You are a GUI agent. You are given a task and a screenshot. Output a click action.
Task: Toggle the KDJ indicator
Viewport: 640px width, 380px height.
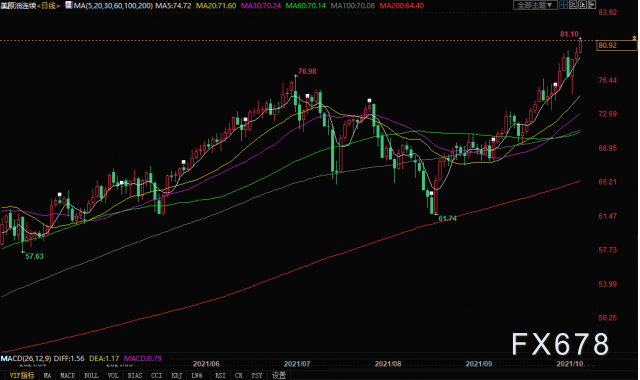(176, 375)
